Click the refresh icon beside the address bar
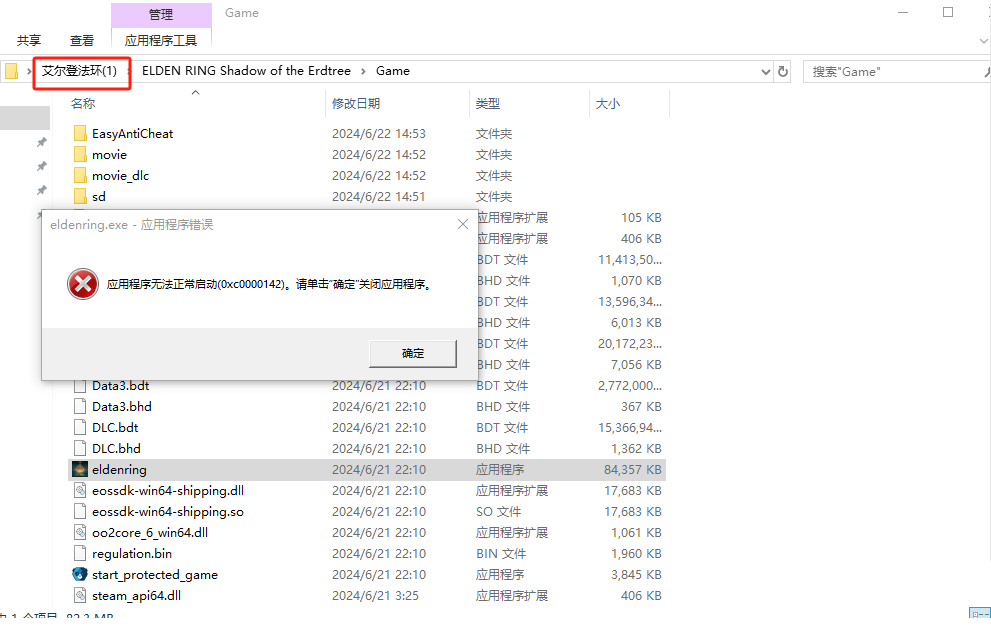The image size is (991, 633). coord(783,71)
